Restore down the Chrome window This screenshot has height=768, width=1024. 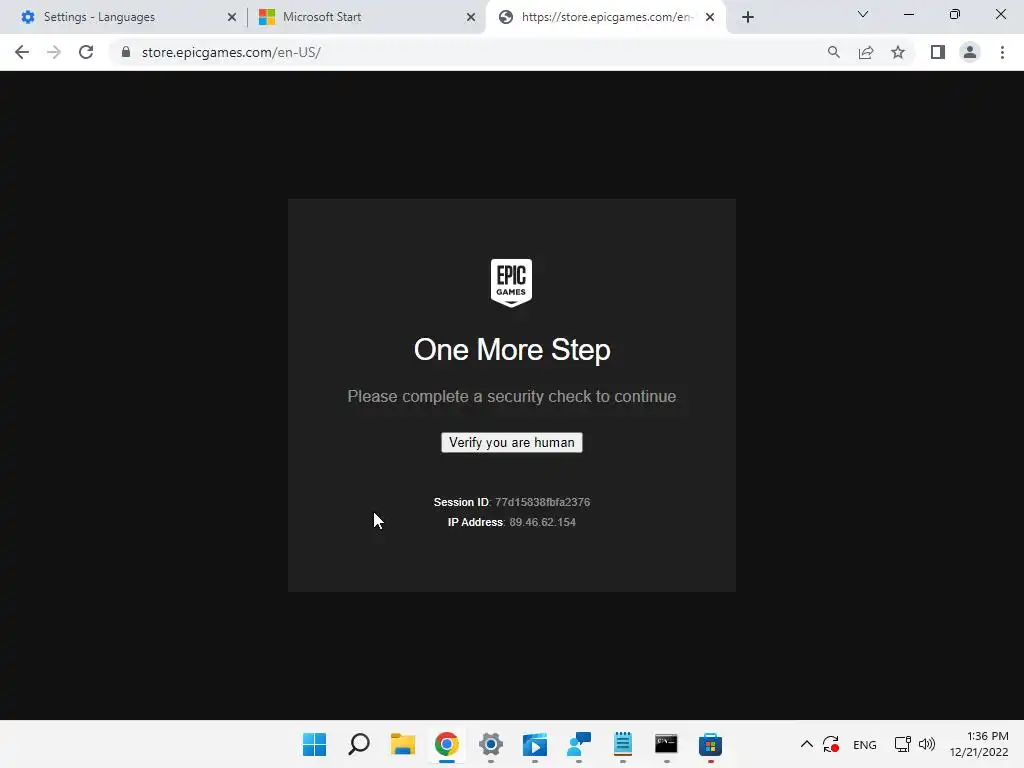pos(954,14)
